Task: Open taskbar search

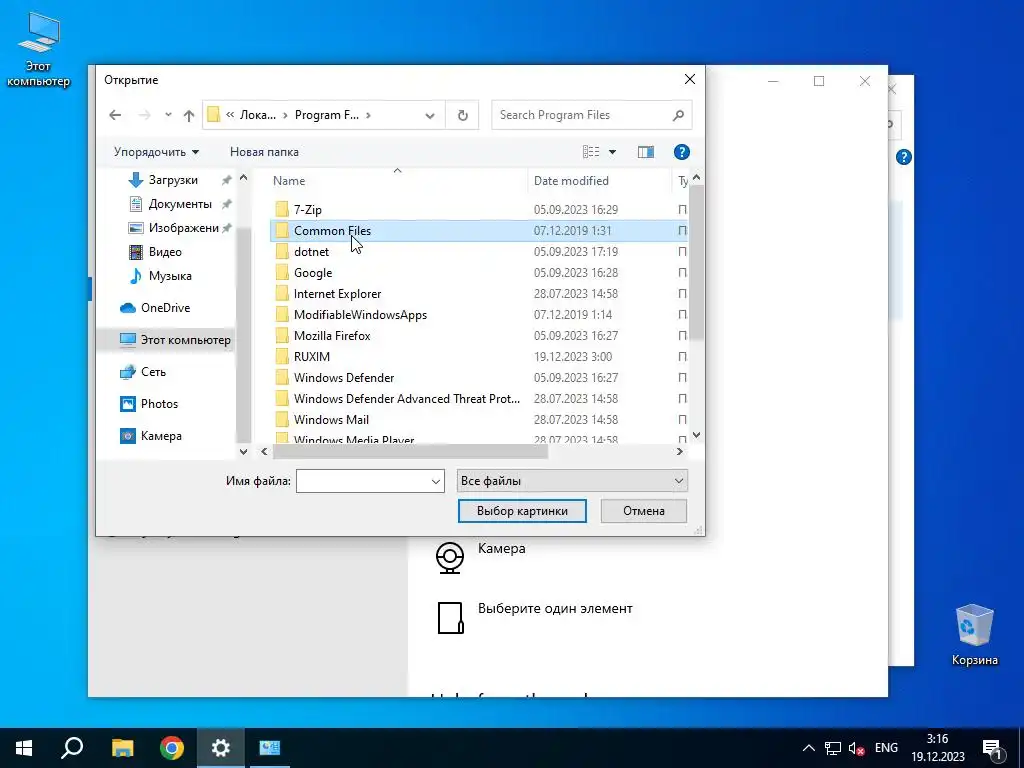Action: coord(72,748)
